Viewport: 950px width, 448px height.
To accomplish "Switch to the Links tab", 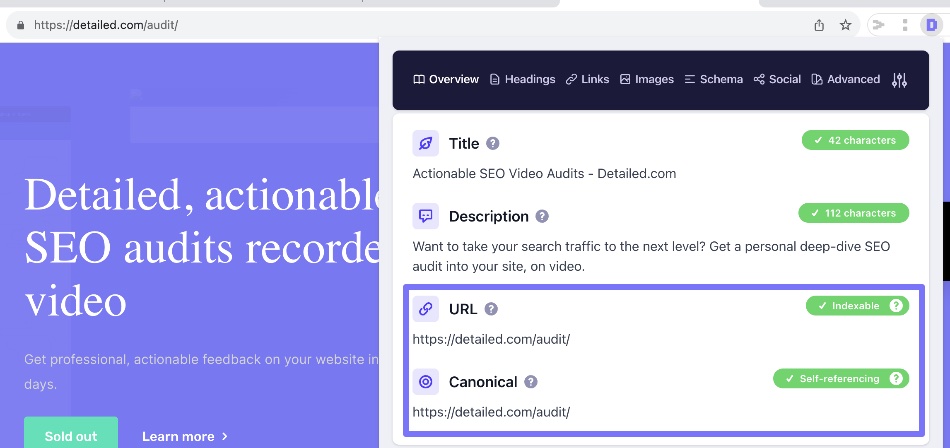I will click(x=587, y=79).
